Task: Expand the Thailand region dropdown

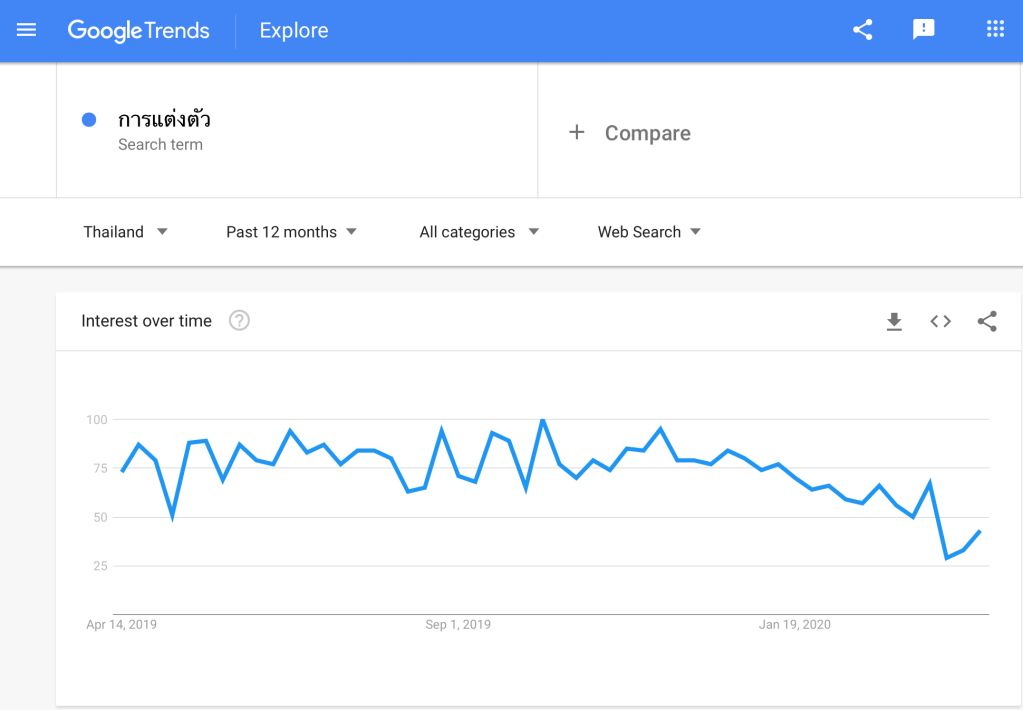Action: coord(126,232)
